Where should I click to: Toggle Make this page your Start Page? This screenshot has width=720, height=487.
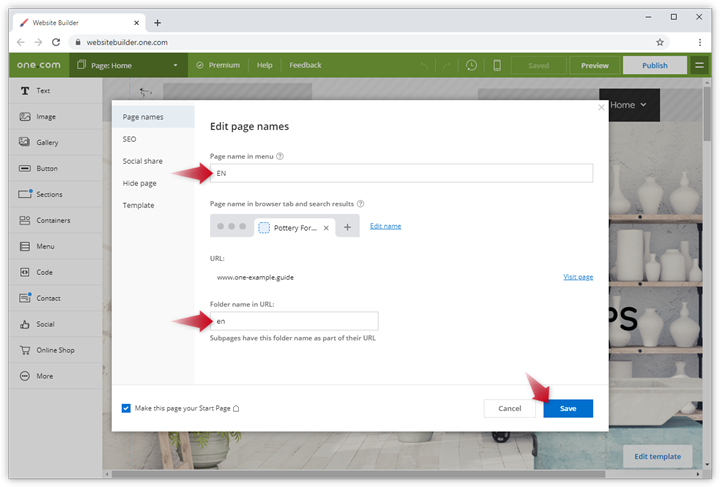(x=126, y=408)
